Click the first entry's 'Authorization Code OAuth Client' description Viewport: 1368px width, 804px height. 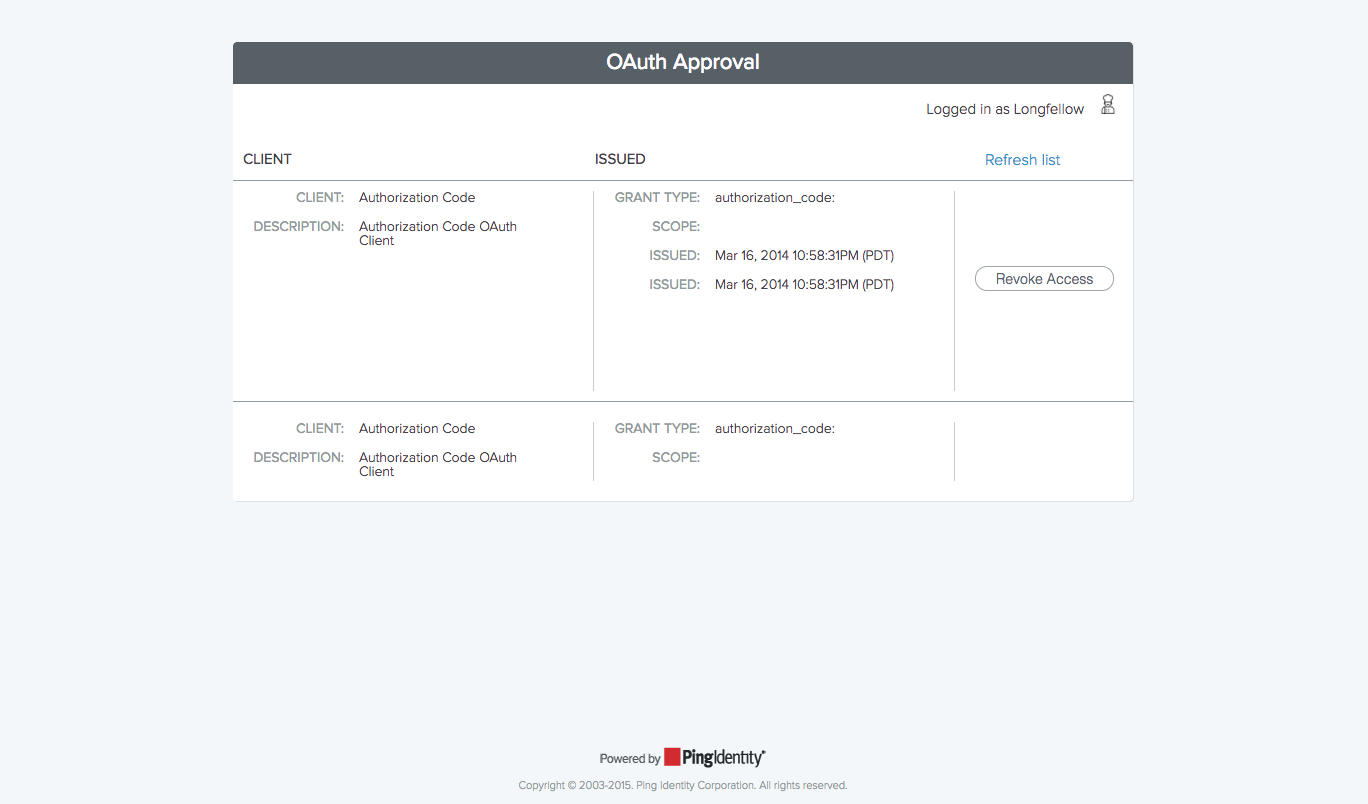(x=437, y=233)
